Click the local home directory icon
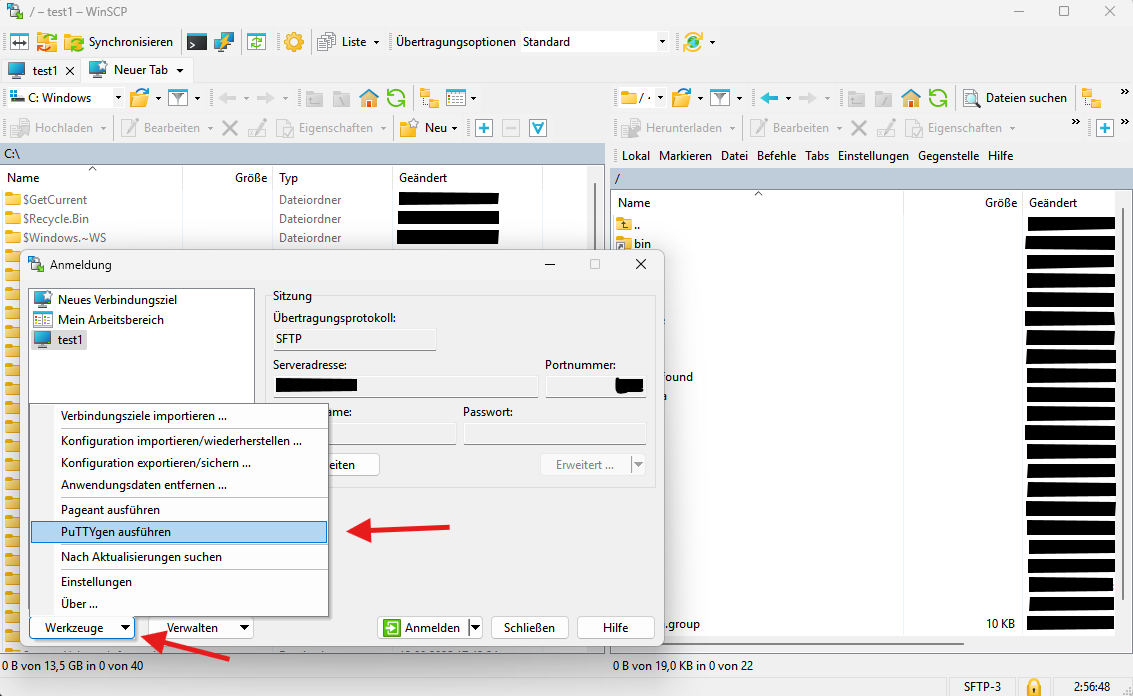The width and height of the screenshot is (1133, 696). point(369,98)
